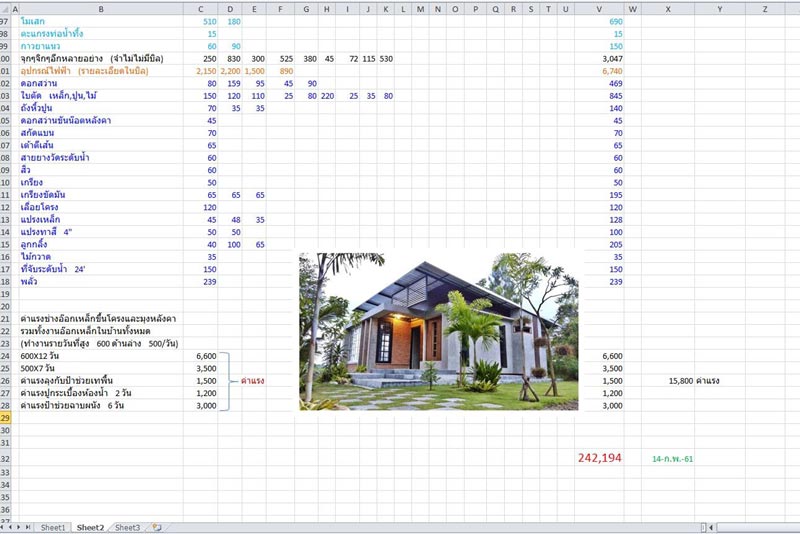Go to the previous sheet with navigation arrow
Viewport: 800px width, 534px height.
(x=10, y=527)
